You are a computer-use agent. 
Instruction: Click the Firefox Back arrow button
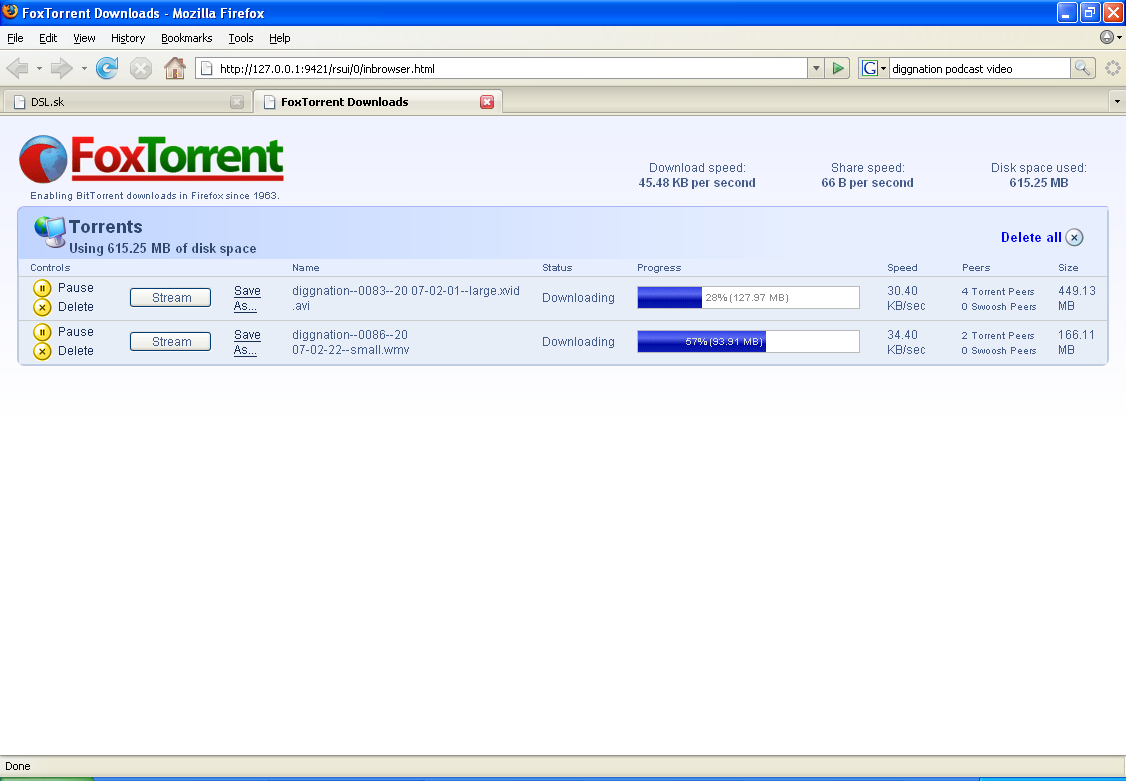pyautogui.click(x=17, y=69)
